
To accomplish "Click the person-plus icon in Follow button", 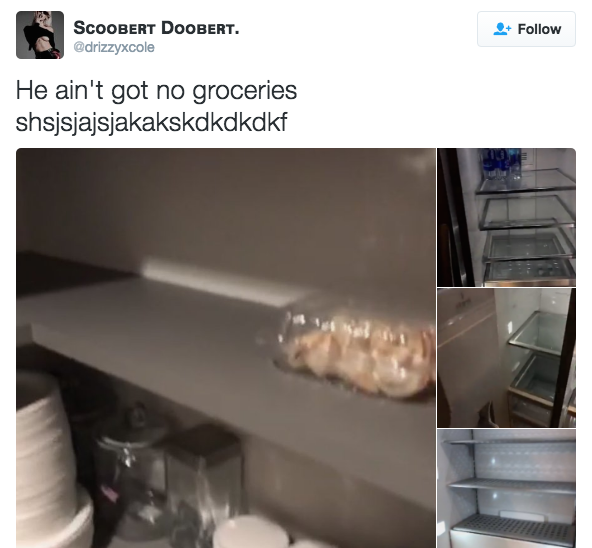I will pos(502,29).
